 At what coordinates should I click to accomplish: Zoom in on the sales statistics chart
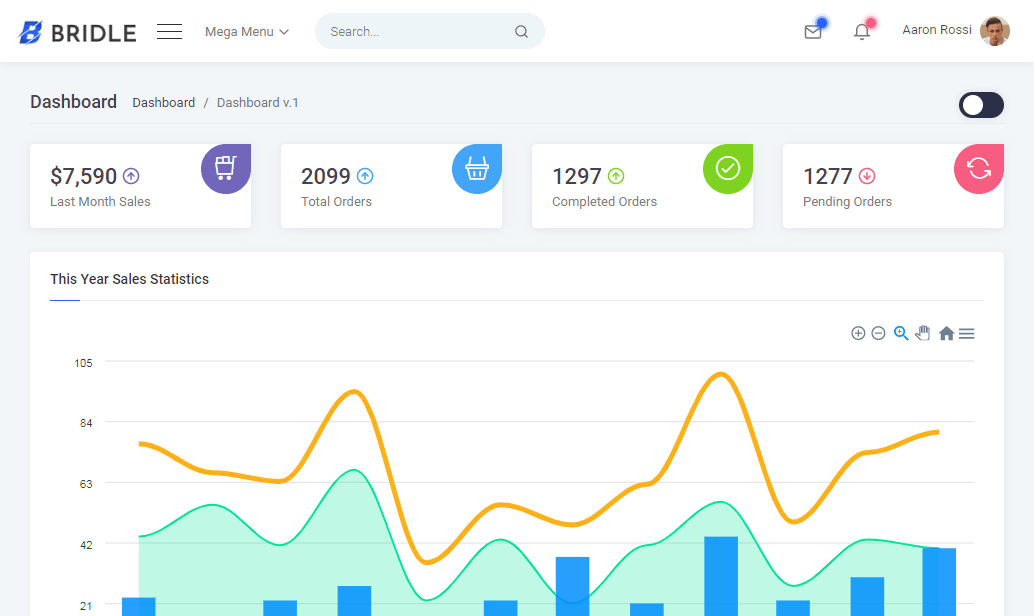(858, 333)
